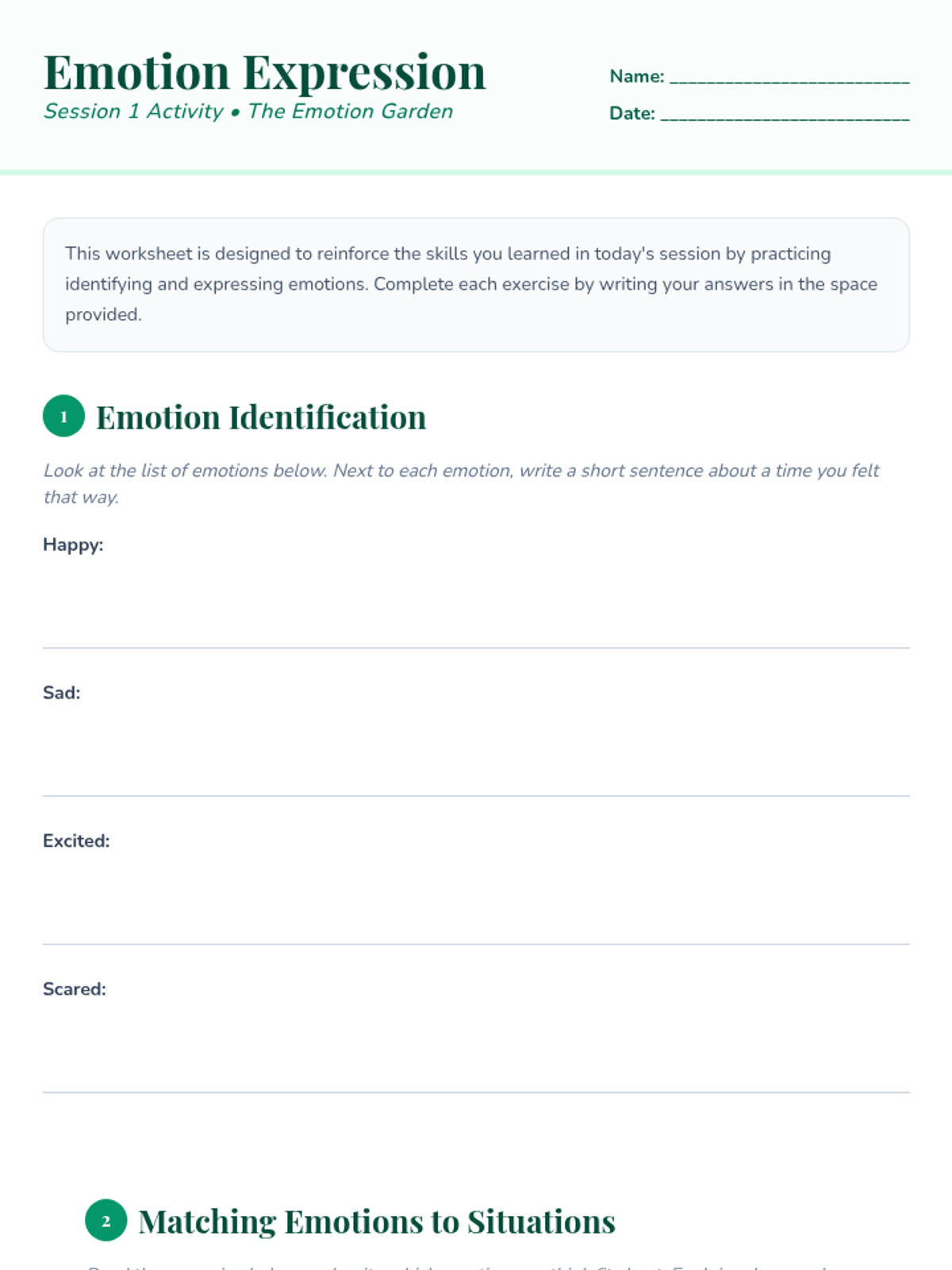Select the Emotion Identification heading

[x=261, y=418]
